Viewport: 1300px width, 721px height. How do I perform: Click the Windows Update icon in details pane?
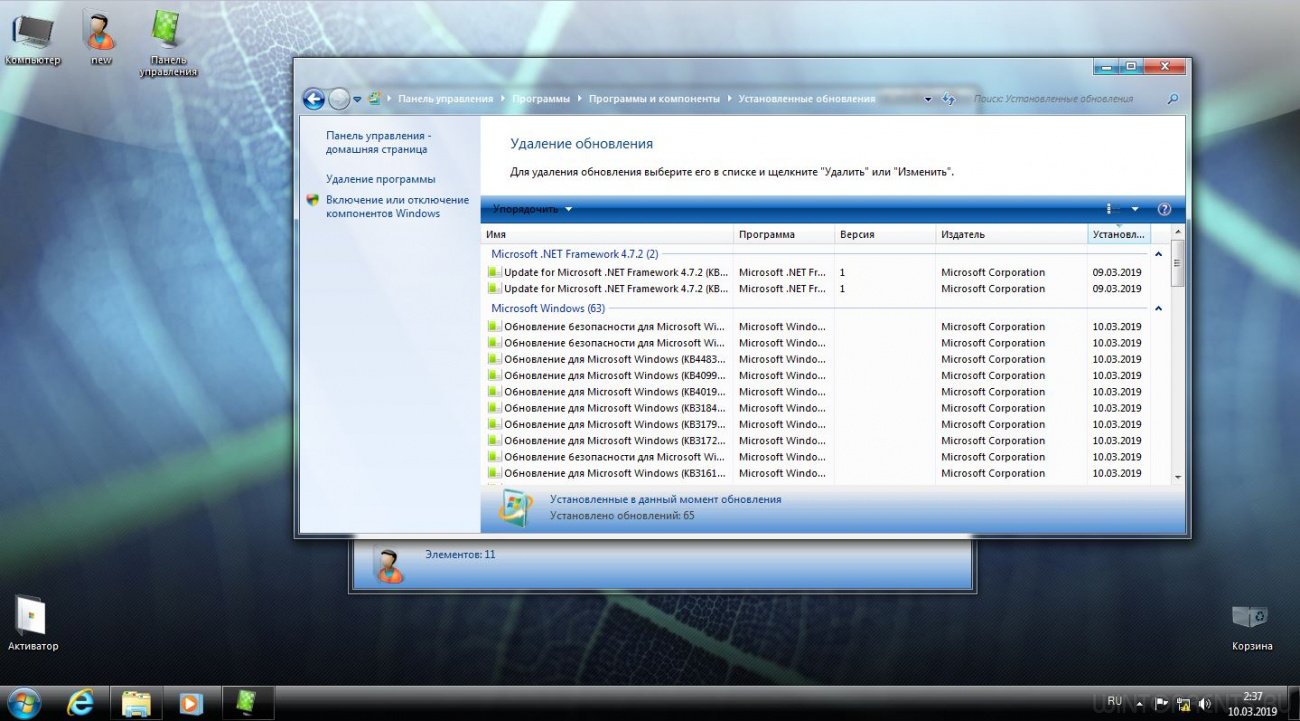coord(516,508)
